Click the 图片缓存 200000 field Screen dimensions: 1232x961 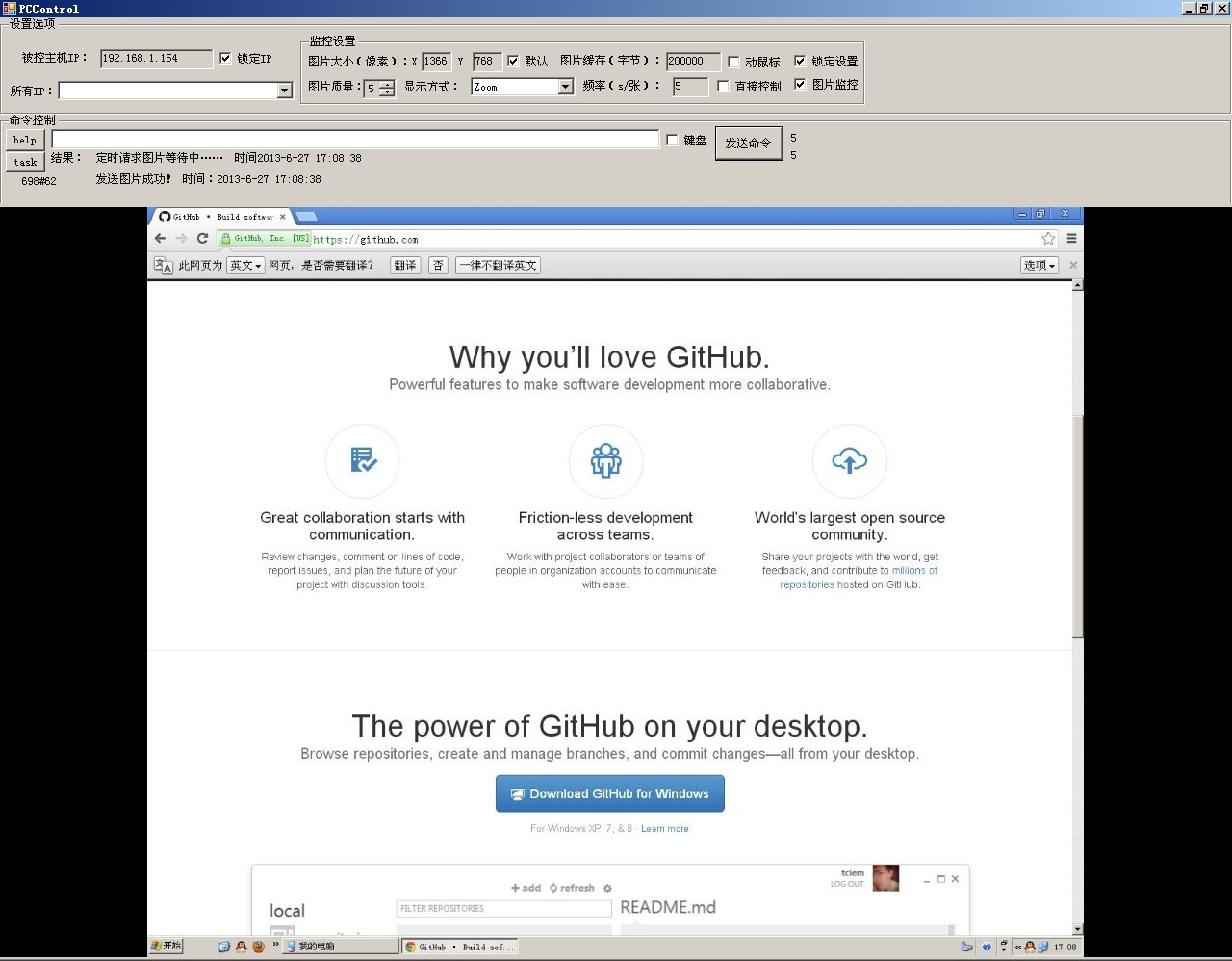click(x=693, y=61)
